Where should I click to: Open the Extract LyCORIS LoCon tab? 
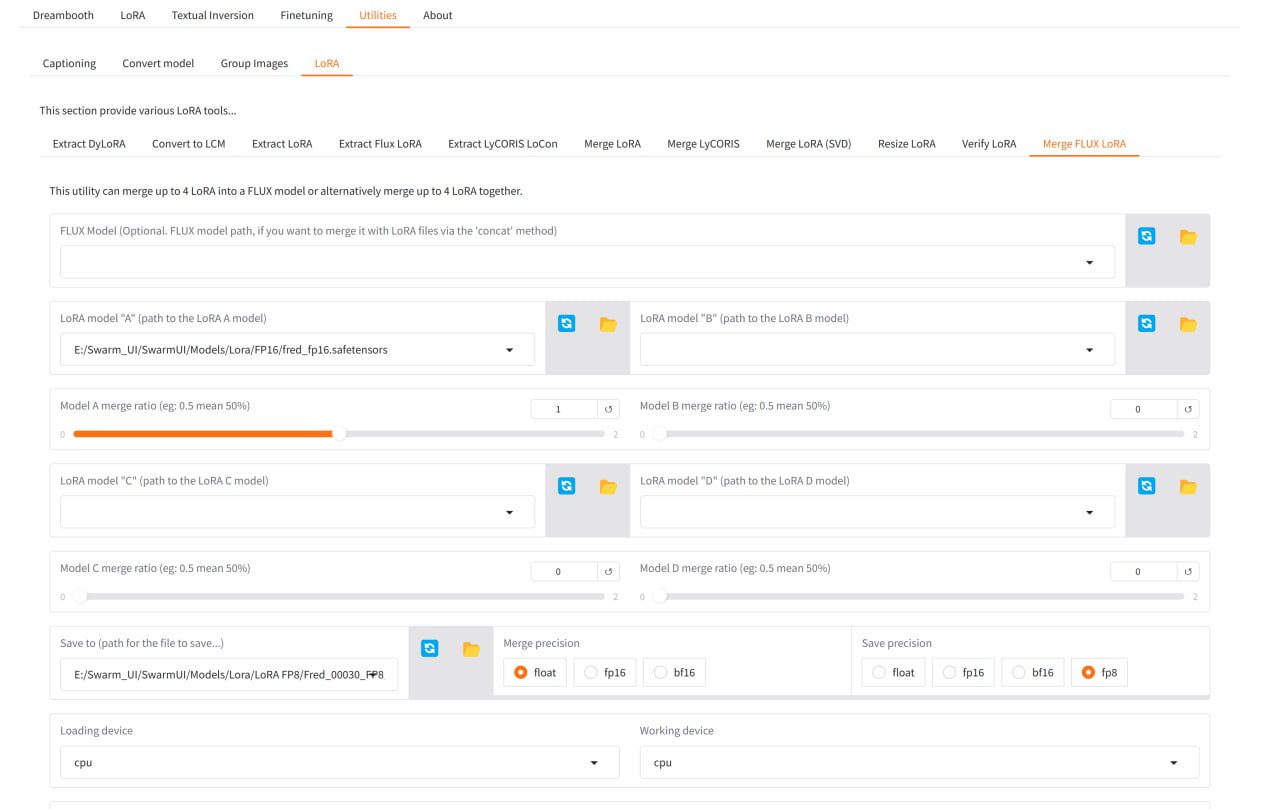503,144
